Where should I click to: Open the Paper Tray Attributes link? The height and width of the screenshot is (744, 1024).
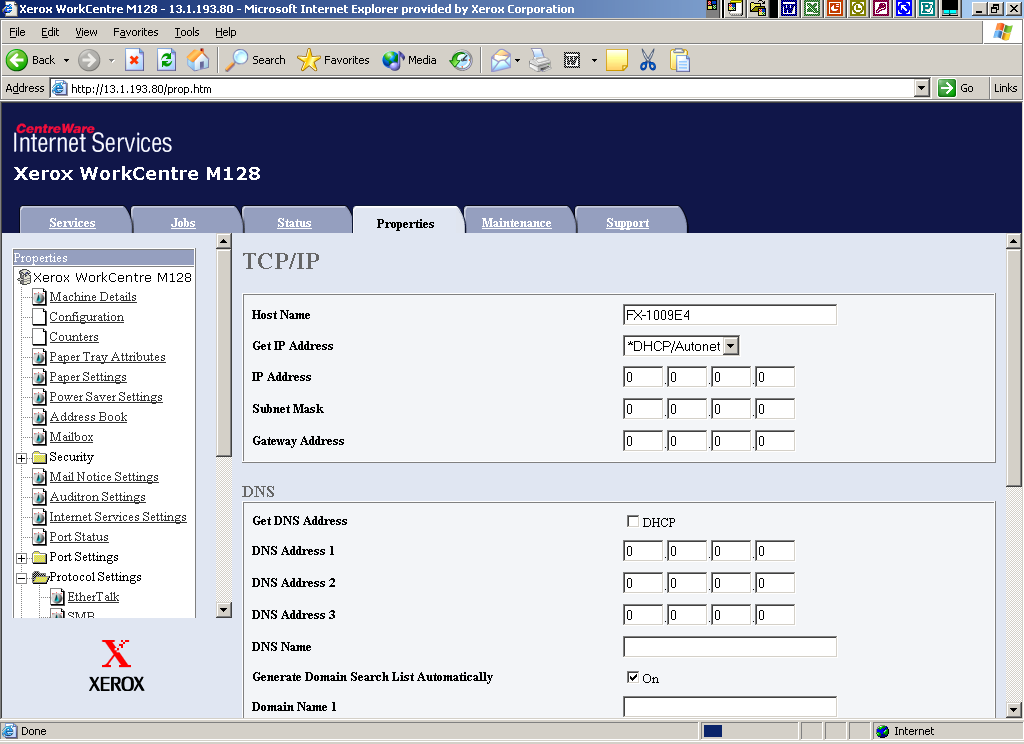click(107, 357)
